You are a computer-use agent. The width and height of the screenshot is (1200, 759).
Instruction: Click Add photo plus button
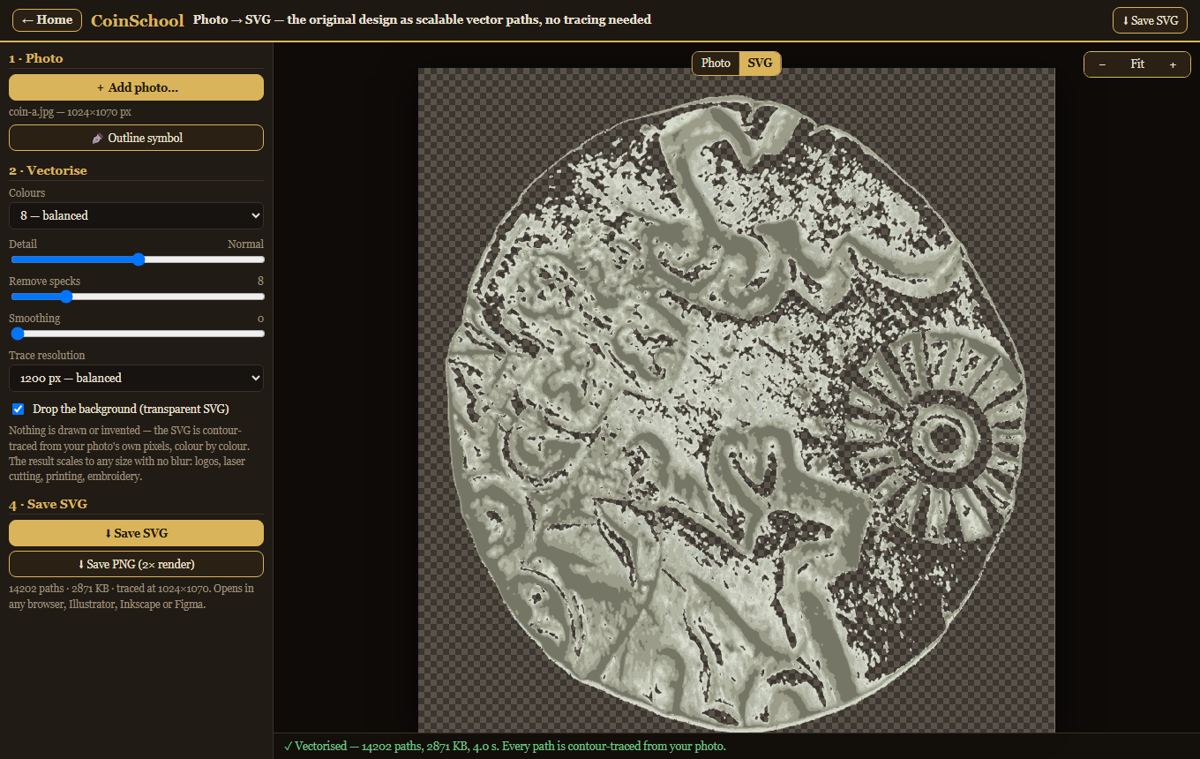coord(136,87)
